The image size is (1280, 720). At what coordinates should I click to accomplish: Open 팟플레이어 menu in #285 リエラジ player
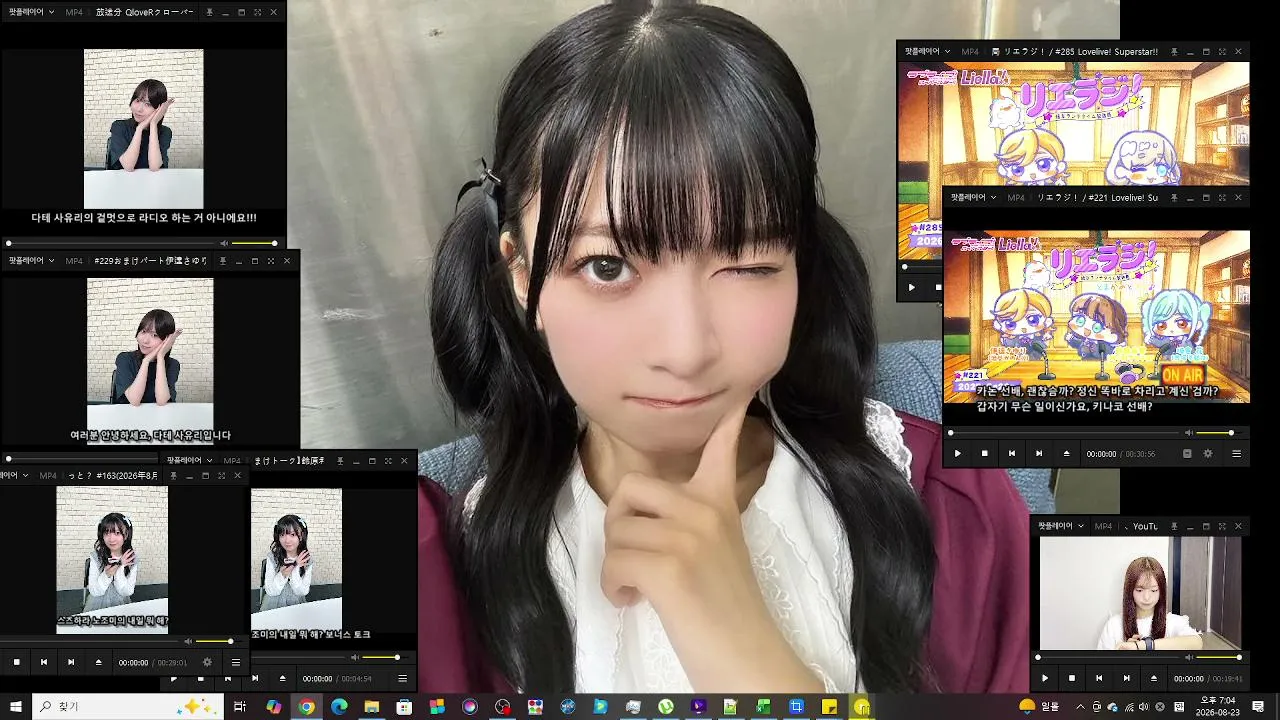pos(927,51)
